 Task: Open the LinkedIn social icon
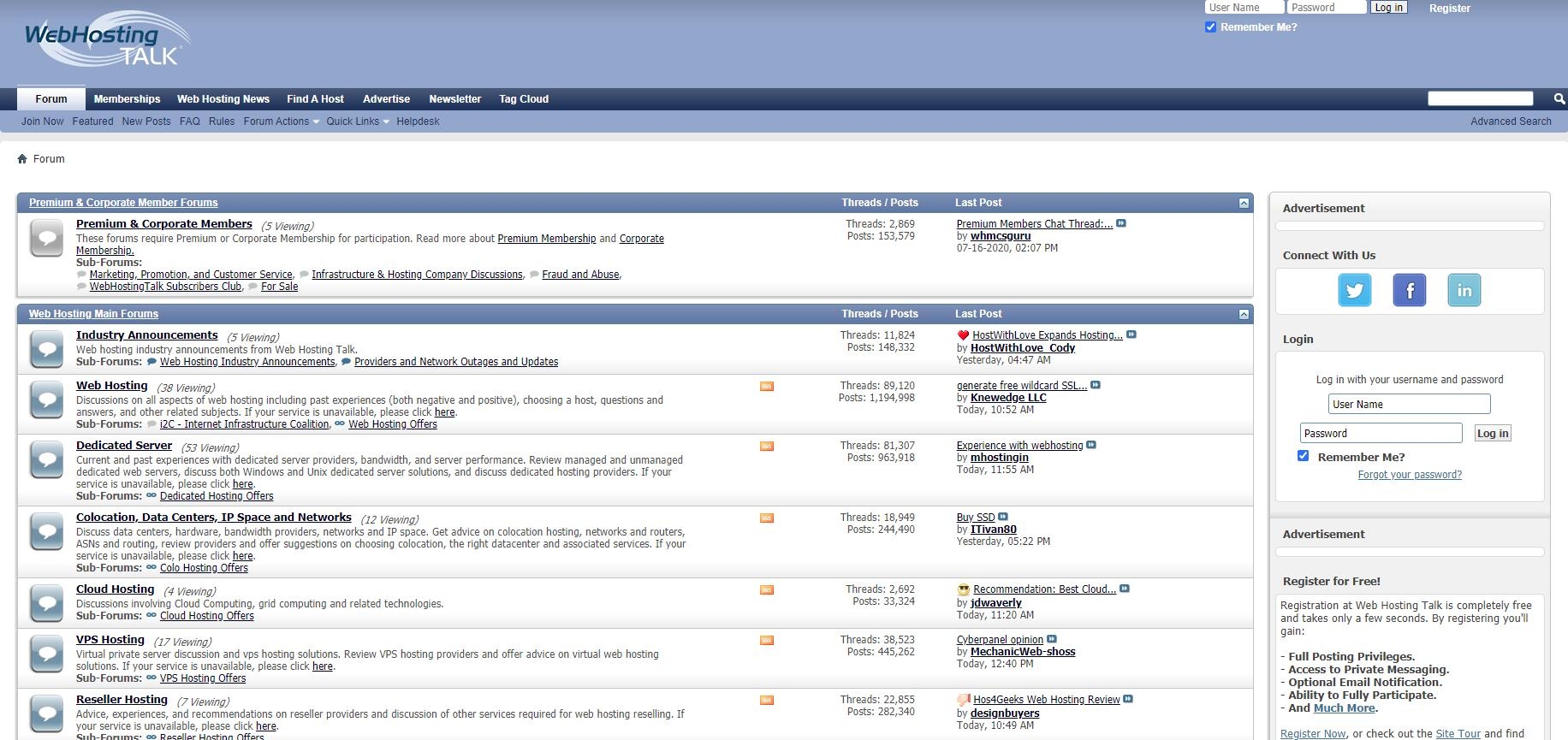[x=1464, y=290]
